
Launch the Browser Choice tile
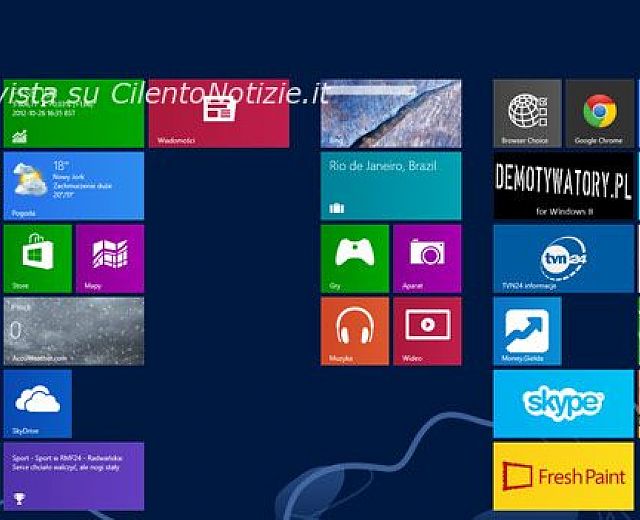point(527,113)
